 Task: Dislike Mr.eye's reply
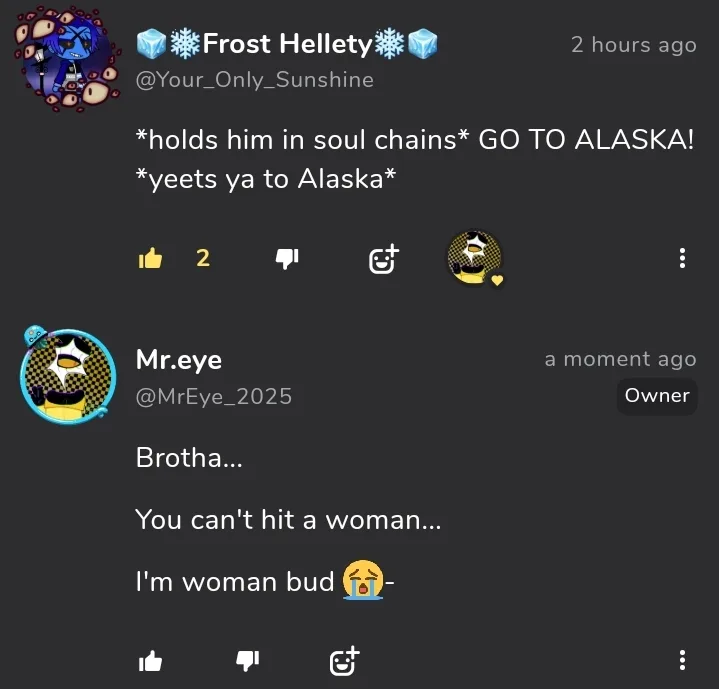pyautogui.click(x=248, y=661)
